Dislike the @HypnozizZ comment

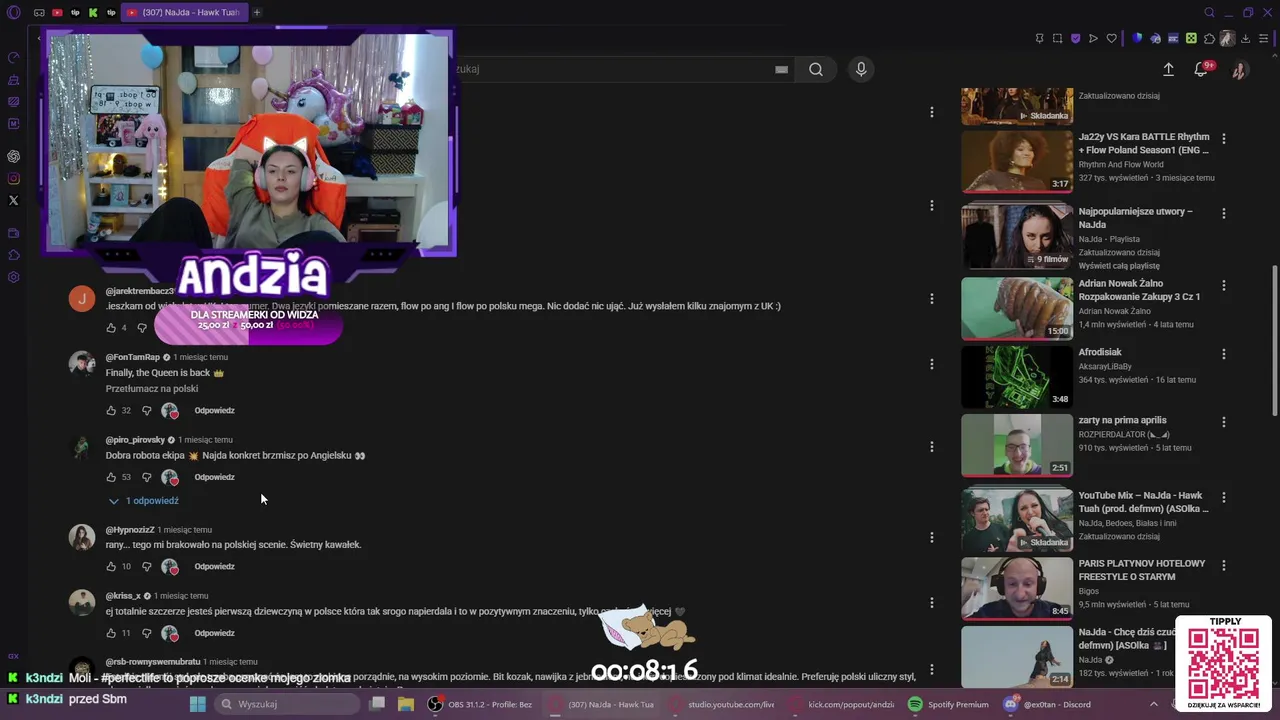146,566
